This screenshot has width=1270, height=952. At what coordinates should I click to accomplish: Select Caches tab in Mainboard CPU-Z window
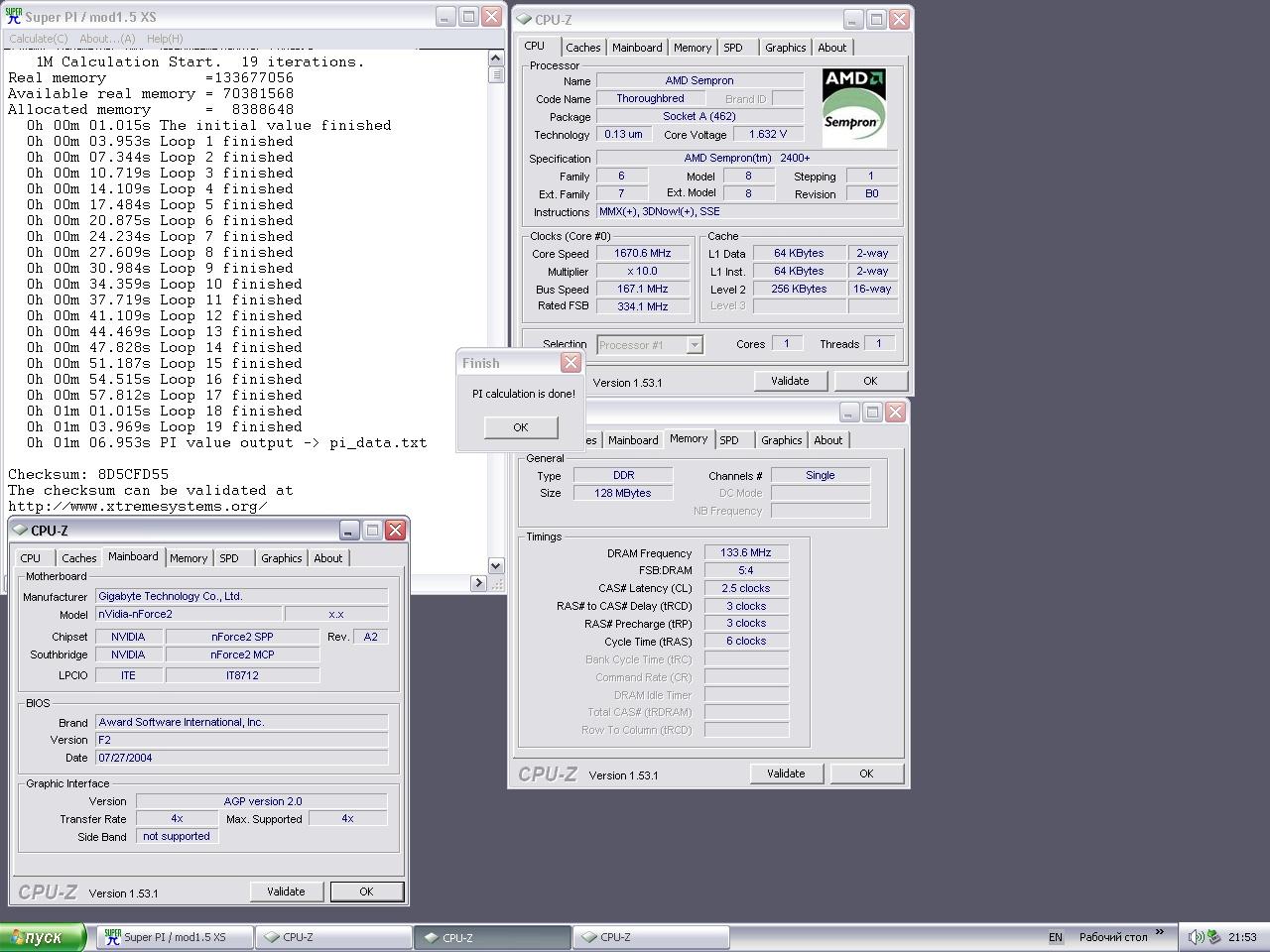pos(79,558)
